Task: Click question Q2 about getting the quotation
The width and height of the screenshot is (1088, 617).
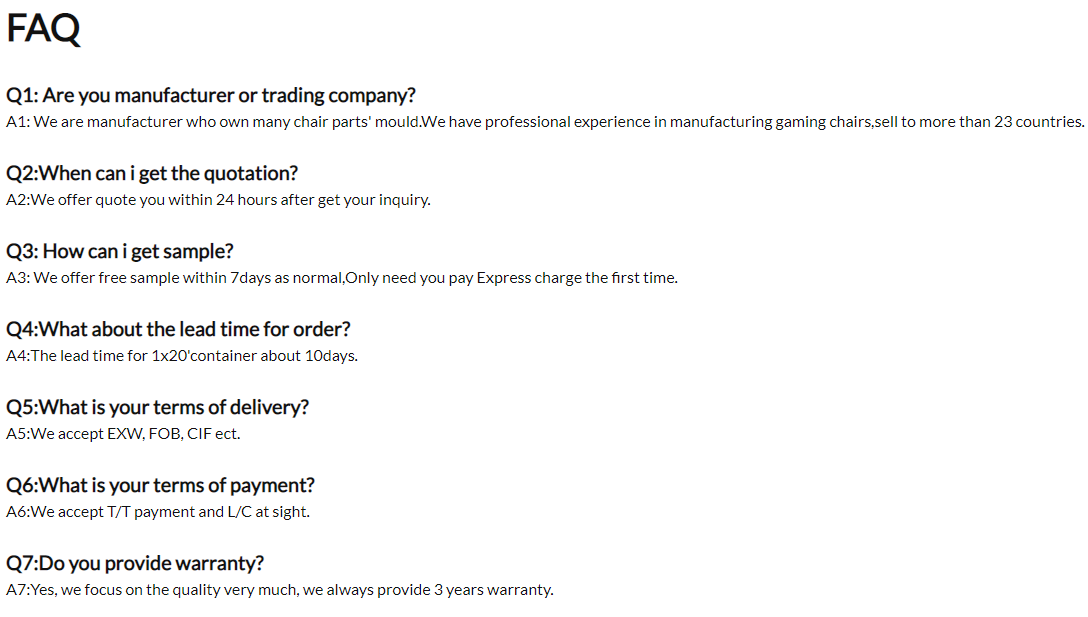Action: [x=152, y=174]
